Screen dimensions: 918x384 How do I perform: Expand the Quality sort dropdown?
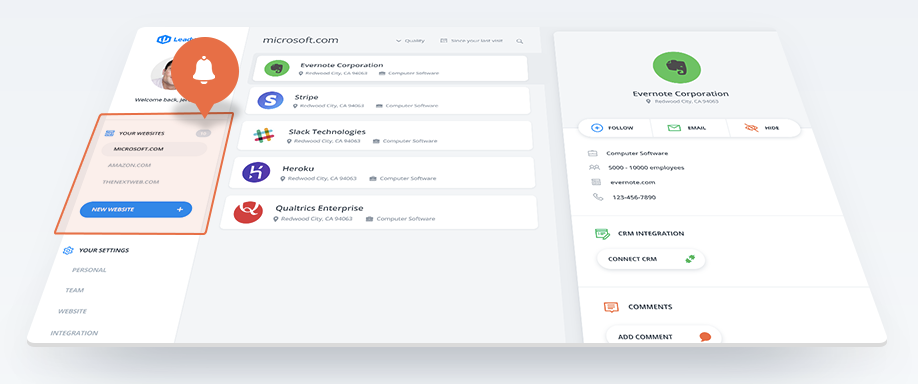410,41
